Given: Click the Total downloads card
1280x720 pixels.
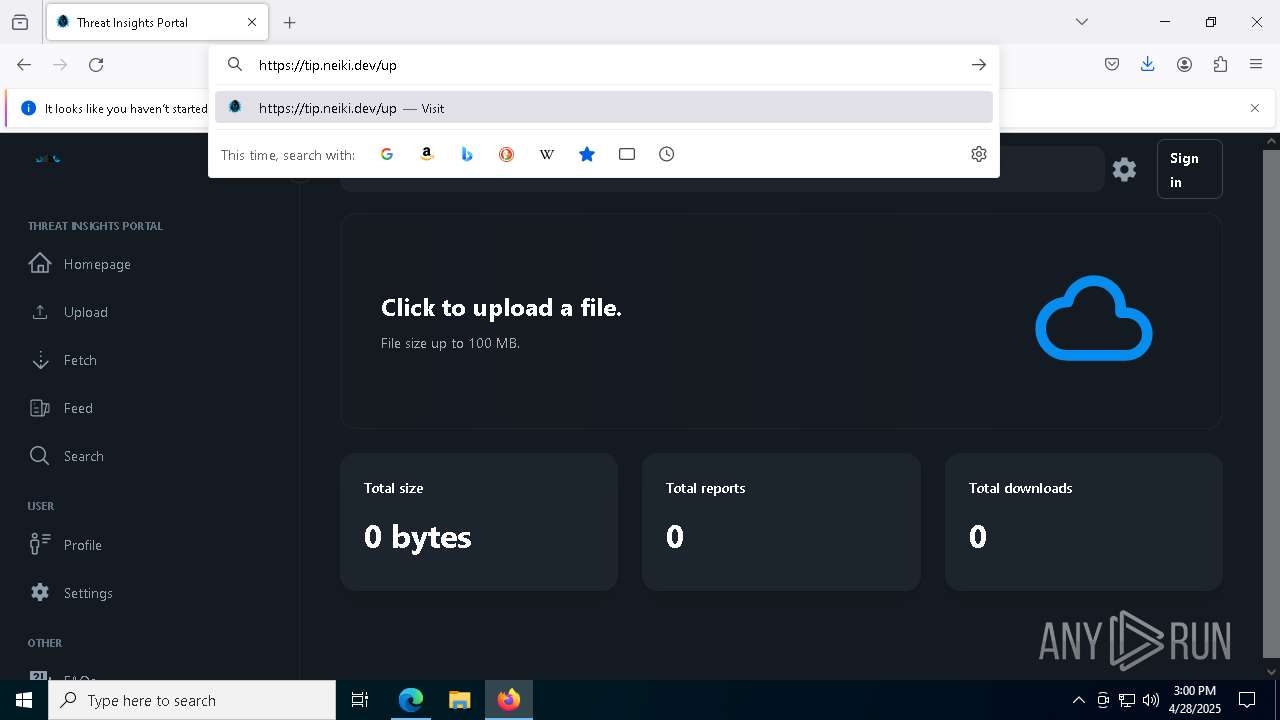Looking at the screenshot, I should click(x=1084, y=522).
